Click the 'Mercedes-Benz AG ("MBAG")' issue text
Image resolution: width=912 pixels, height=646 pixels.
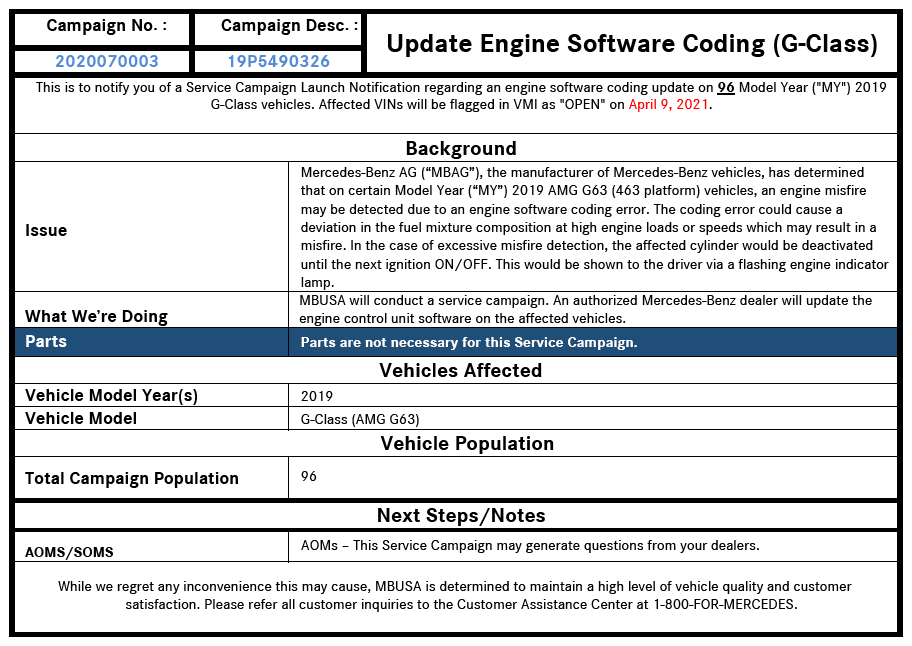[594, 227]
